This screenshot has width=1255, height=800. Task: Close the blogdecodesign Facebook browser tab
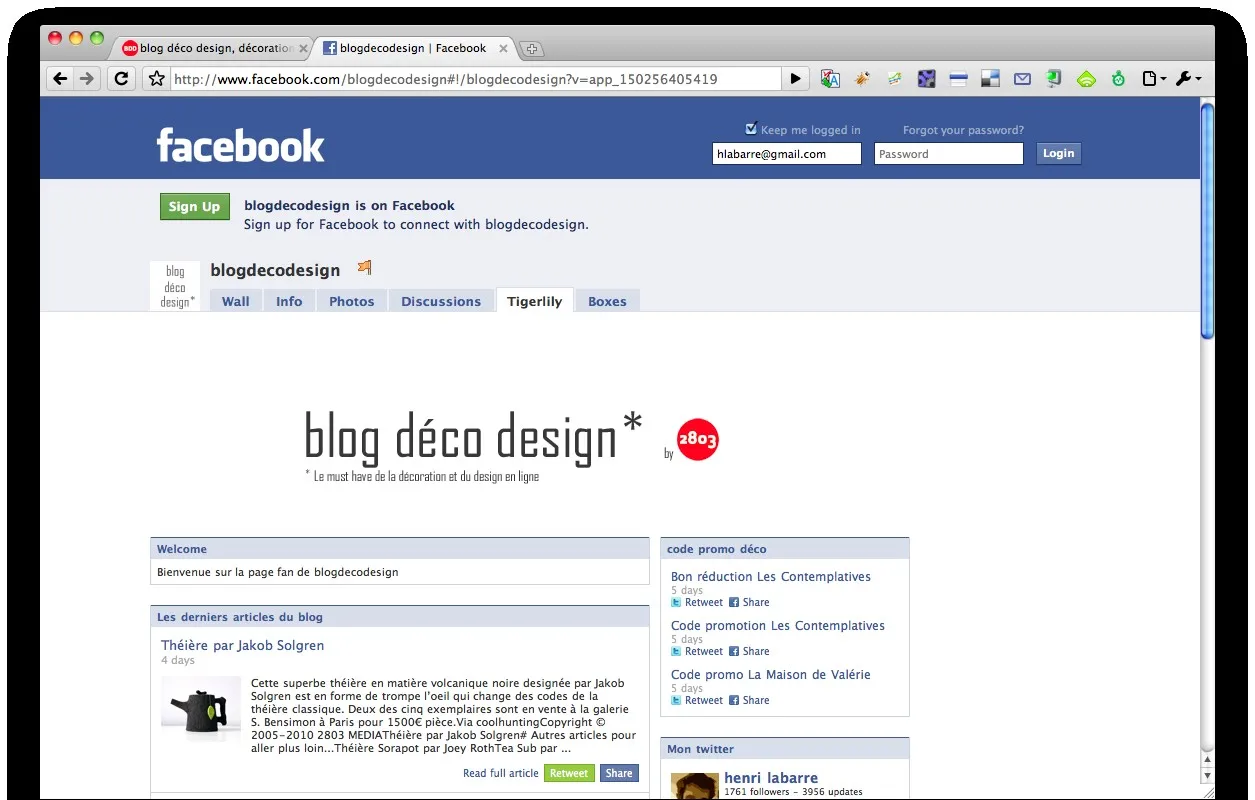(x=503, y=48)
